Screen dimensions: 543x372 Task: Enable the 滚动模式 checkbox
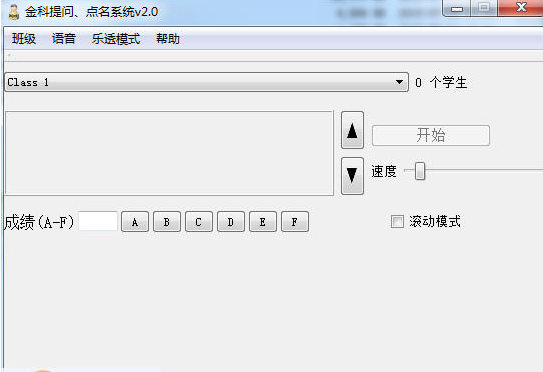tap(397, 222)
